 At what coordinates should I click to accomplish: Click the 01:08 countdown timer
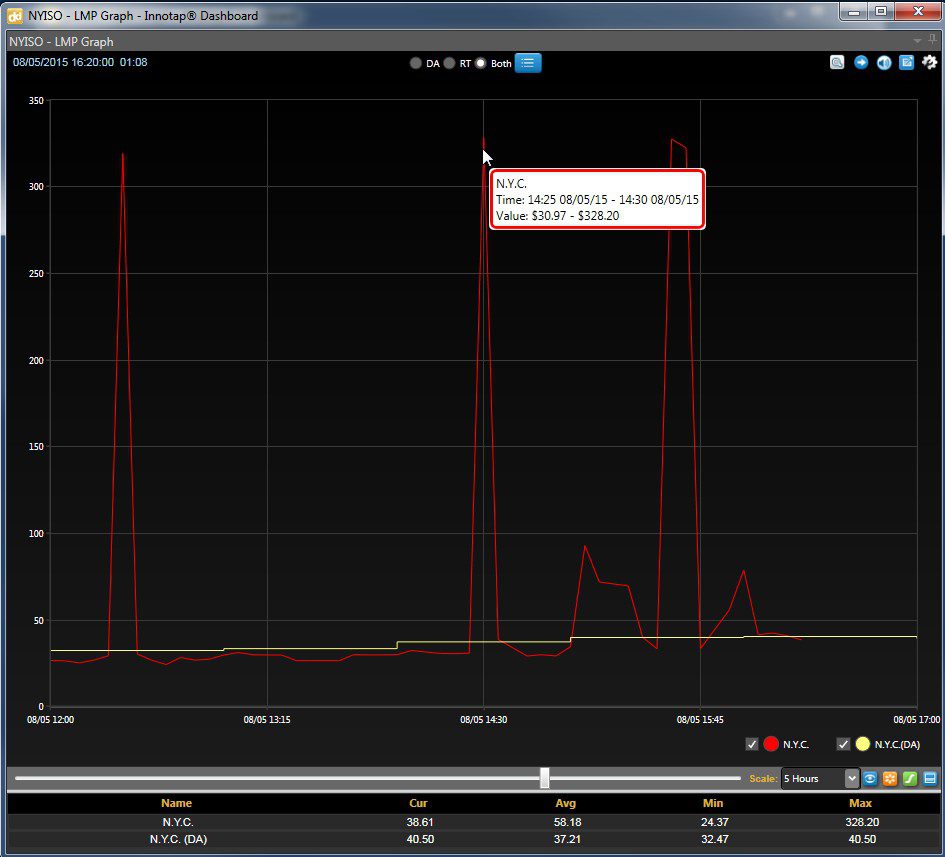(x=133, y=62)
